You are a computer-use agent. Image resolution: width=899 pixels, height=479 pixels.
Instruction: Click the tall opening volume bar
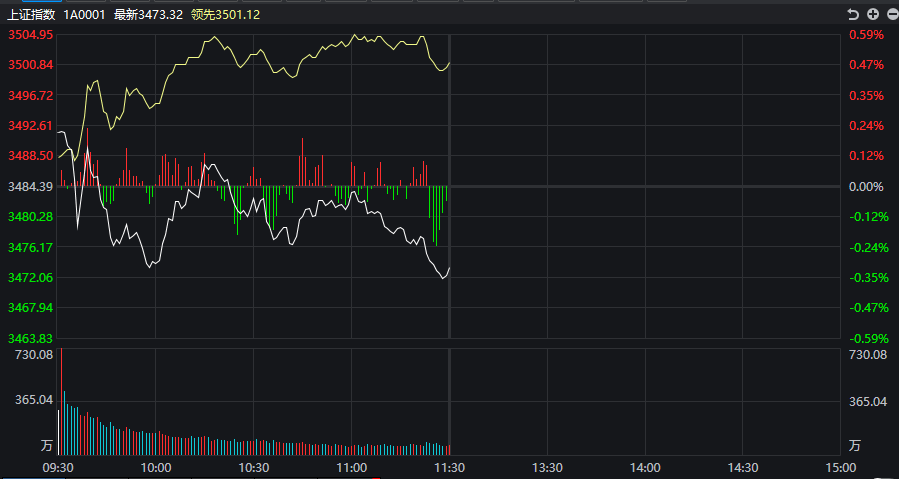click(61, 400)
